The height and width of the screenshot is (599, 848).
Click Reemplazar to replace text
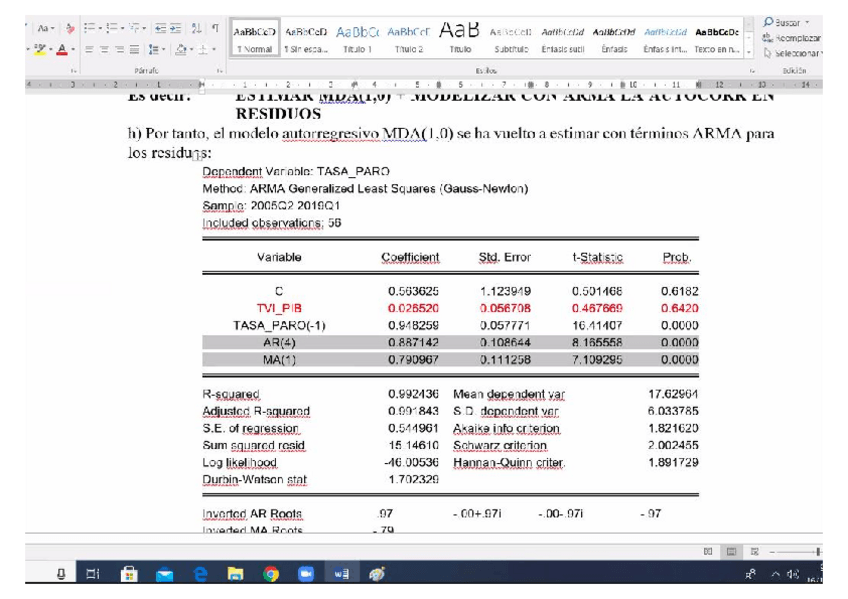(792, 38)
